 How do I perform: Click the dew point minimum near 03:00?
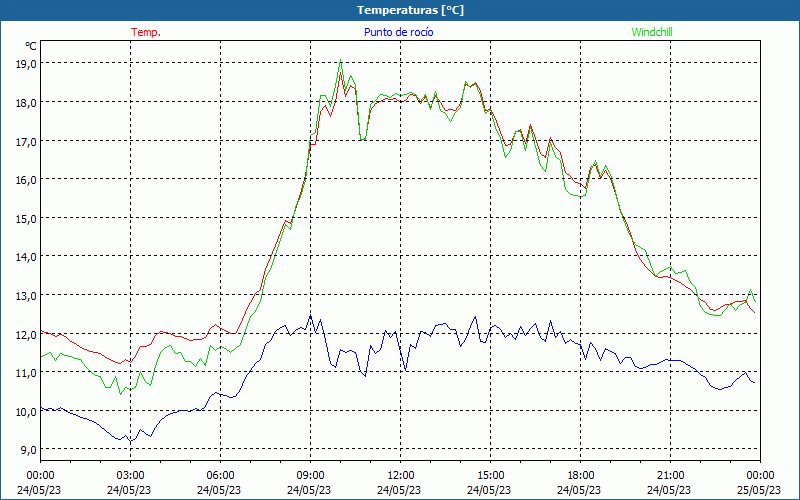(x=130, y=441)
